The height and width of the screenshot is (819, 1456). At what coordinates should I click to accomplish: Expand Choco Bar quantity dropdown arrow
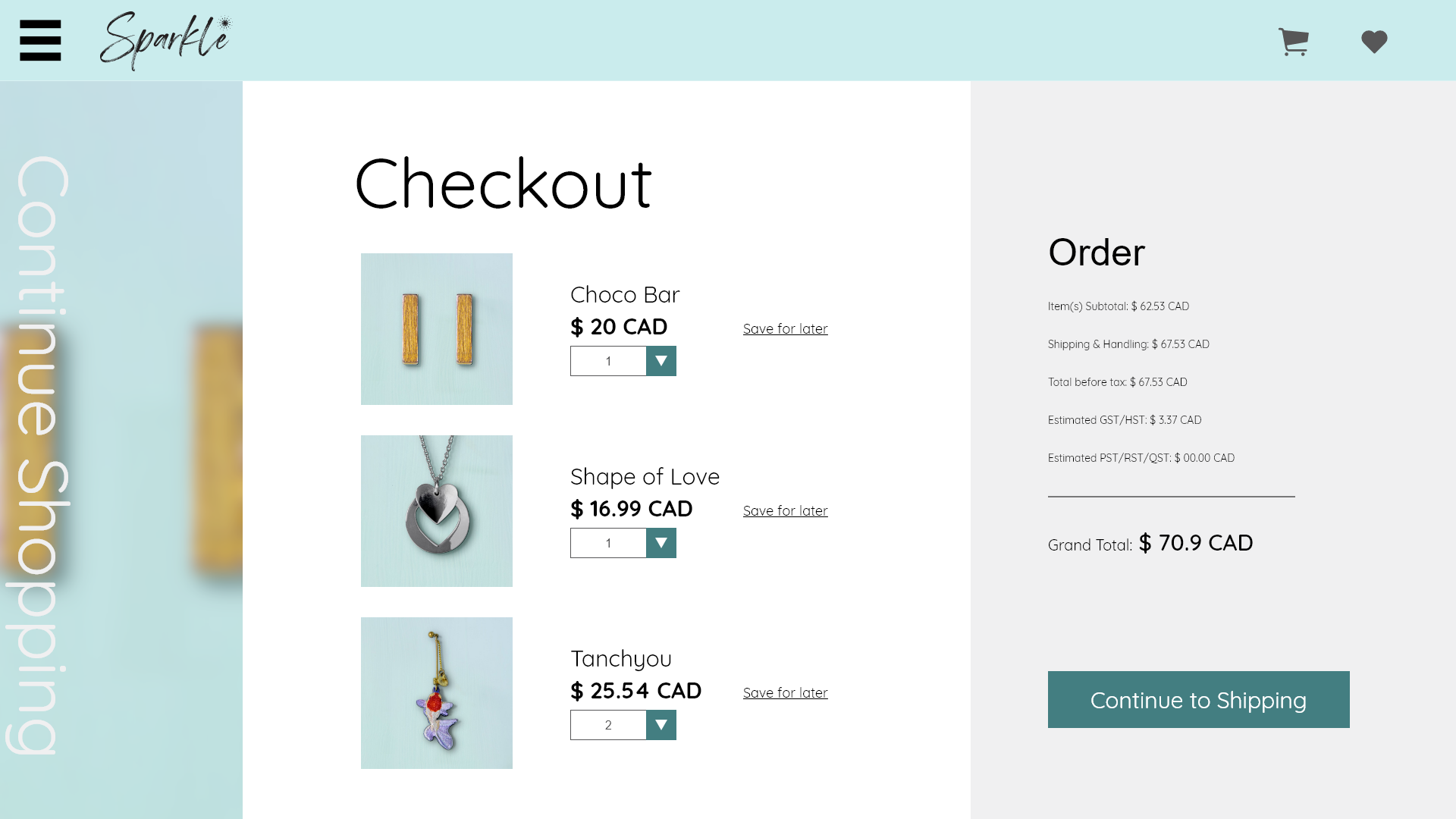click(x=661, y=361)
